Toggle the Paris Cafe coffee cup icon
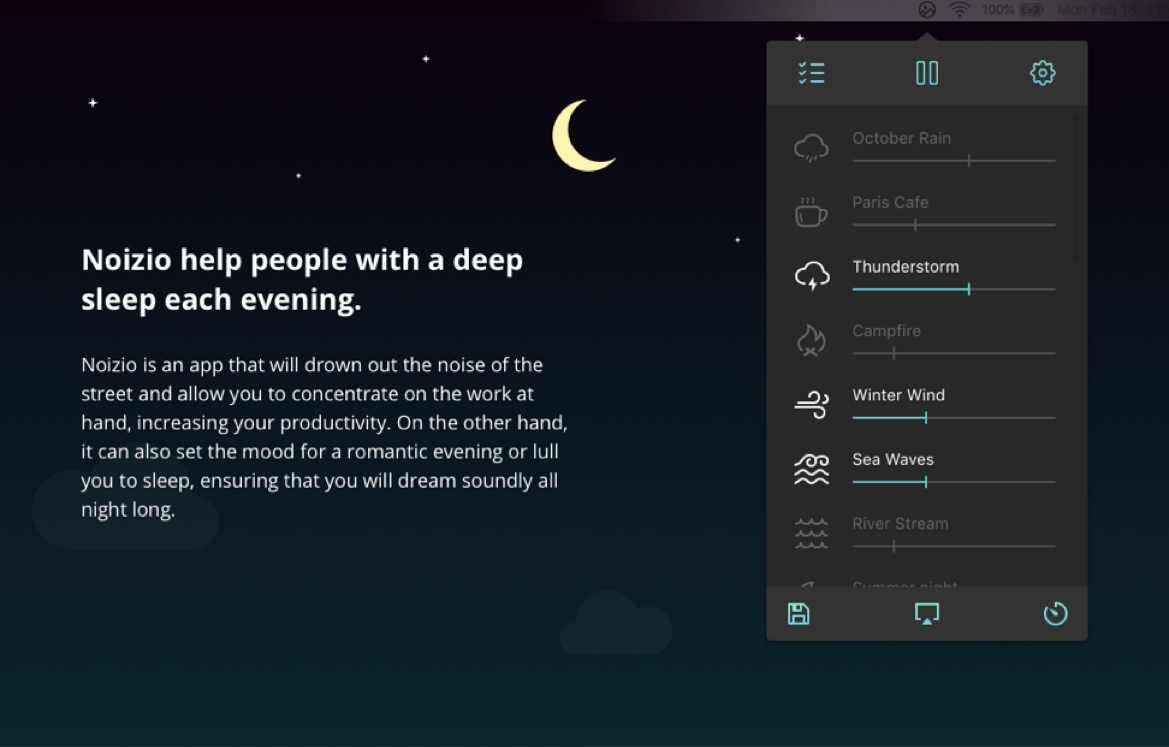The height and width of the screenshot is (747, 1169). coord(811,213)
